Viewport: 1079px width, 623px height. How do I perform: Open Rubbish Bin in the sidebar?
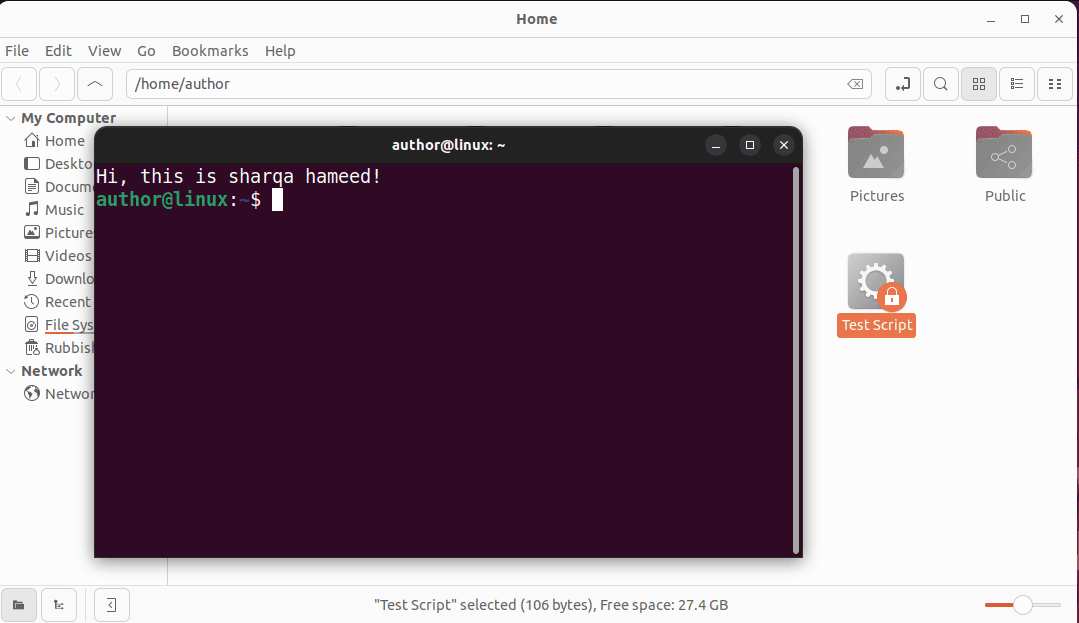coord(58,348)
